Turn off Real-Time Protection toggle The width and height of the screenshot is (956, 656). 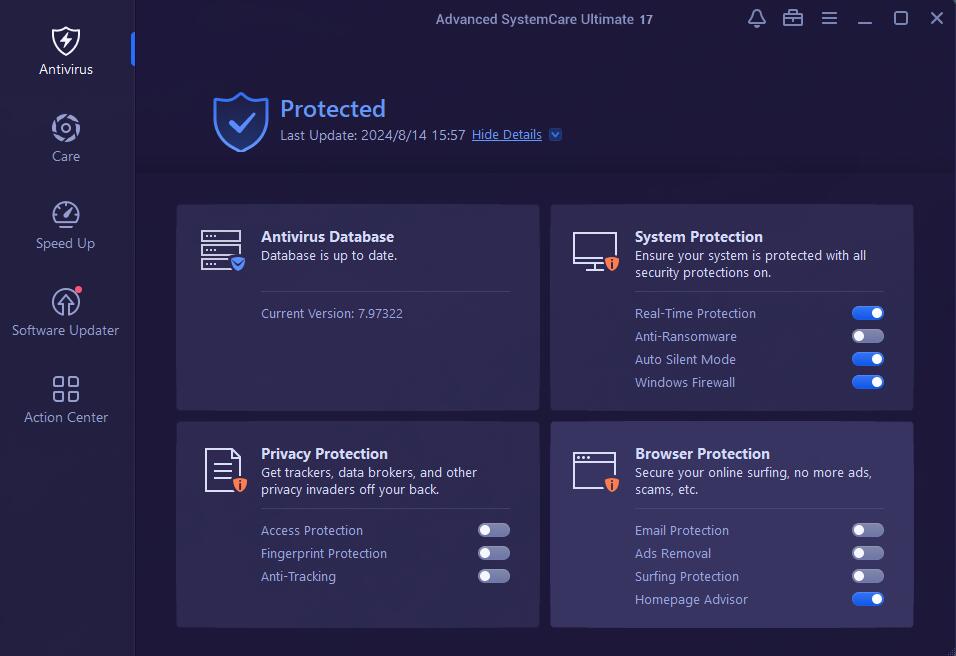(868, 313)
